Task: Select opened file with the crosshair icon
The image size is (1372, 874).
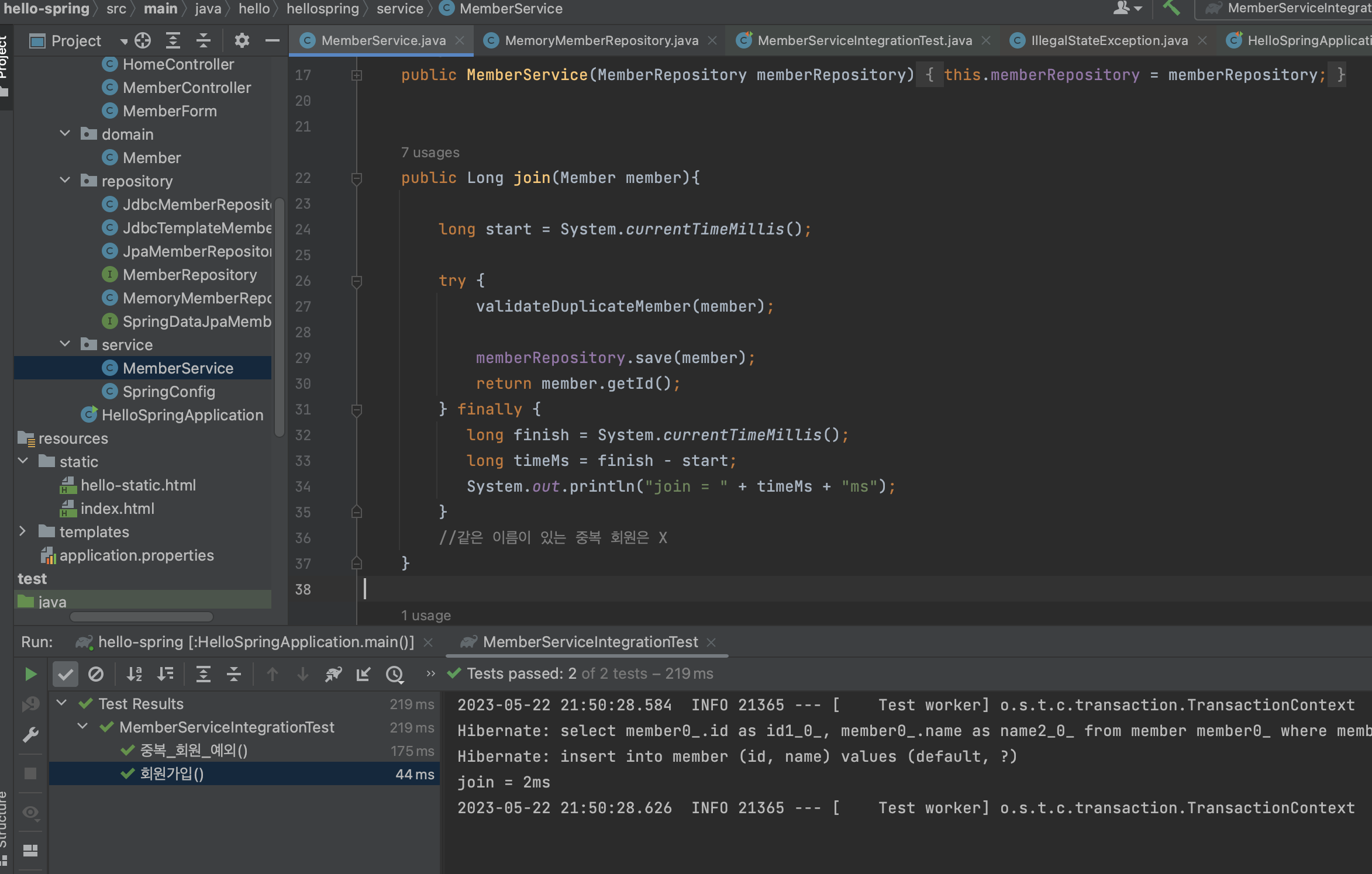Action: click(x=142, y=40)
